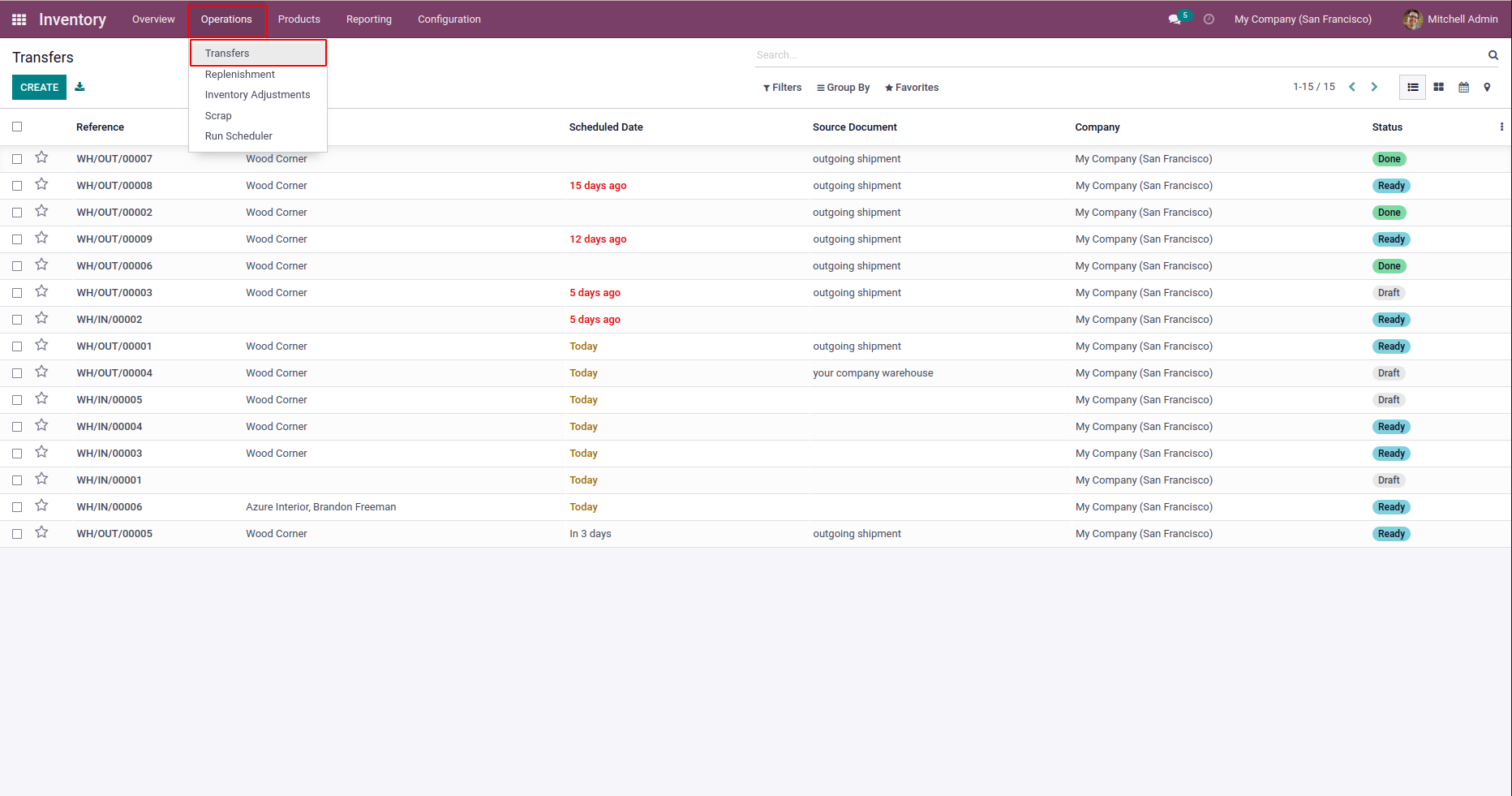Go to next page of records
The height and width of the screenshot is (796, 1512).
click(1374, 87)
